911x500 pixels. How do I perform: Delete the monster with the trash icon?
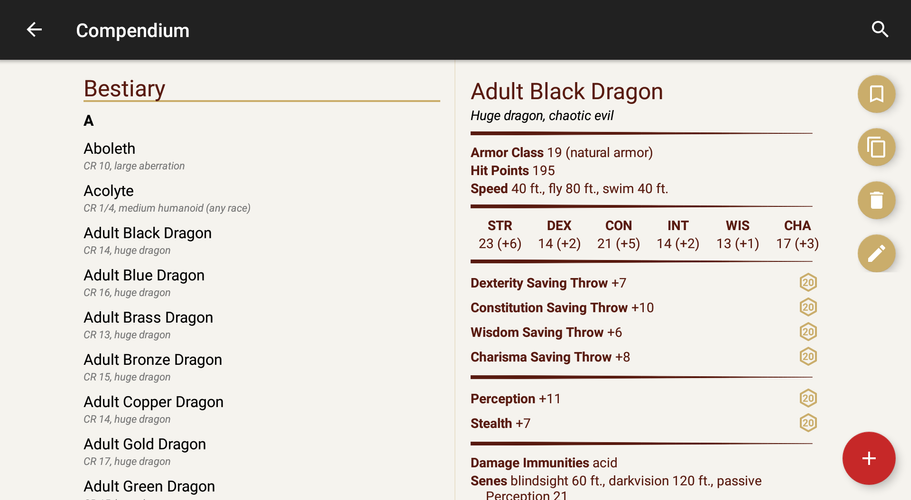click(x=876, y=200)
